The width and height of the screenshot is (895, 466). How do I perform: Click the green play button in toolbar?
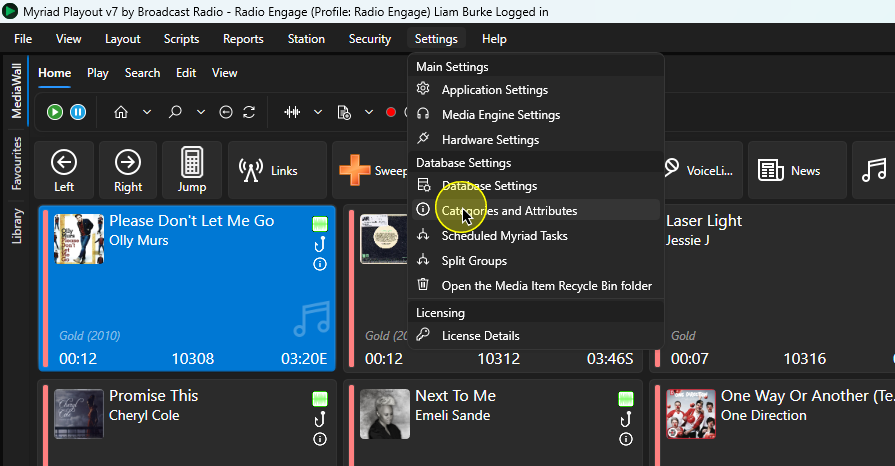click(x=55, y=112)
